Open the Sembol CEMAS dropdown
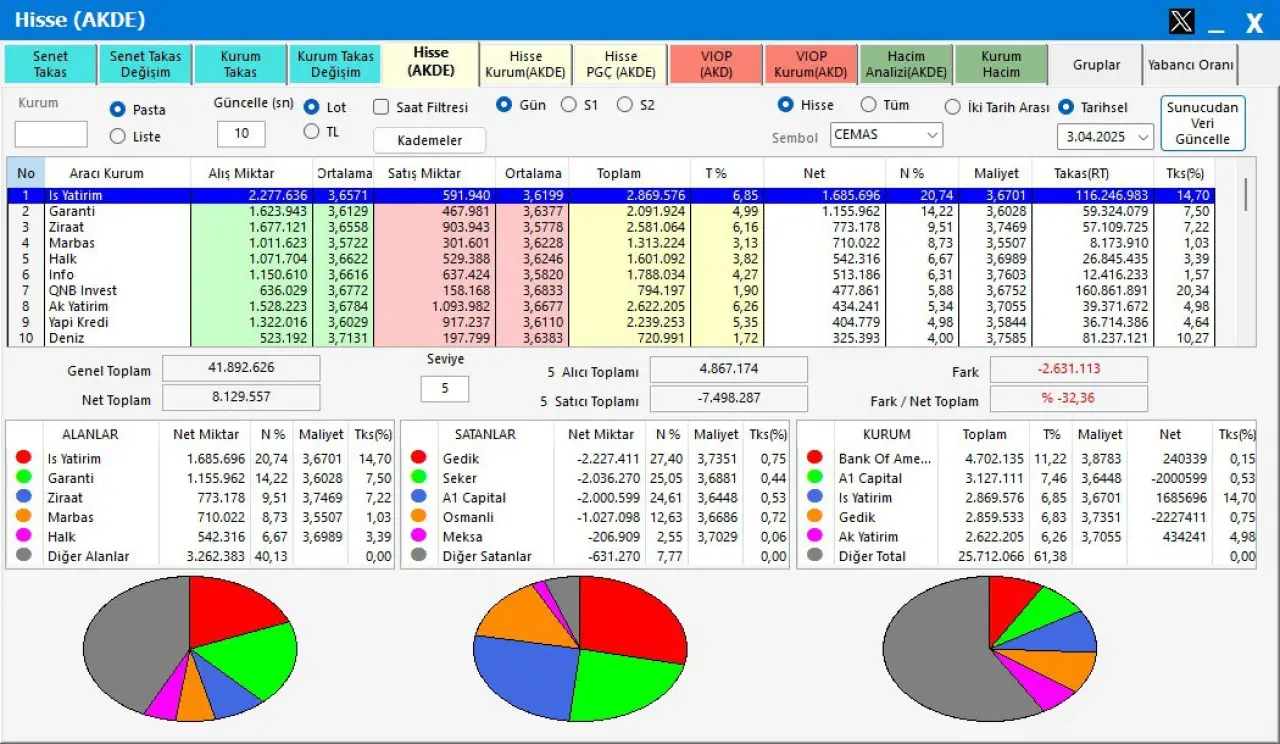The image size is (1280, 744). (x=886, y=135)
